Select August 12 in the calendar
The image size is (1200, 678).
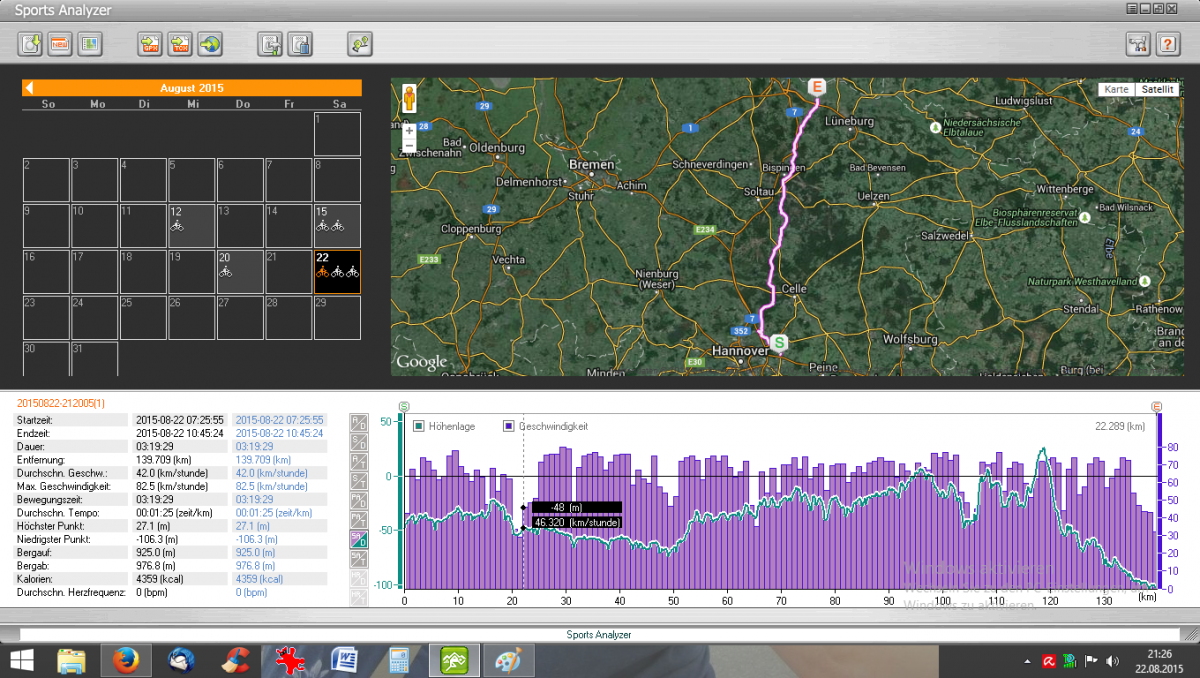[193, 225]
